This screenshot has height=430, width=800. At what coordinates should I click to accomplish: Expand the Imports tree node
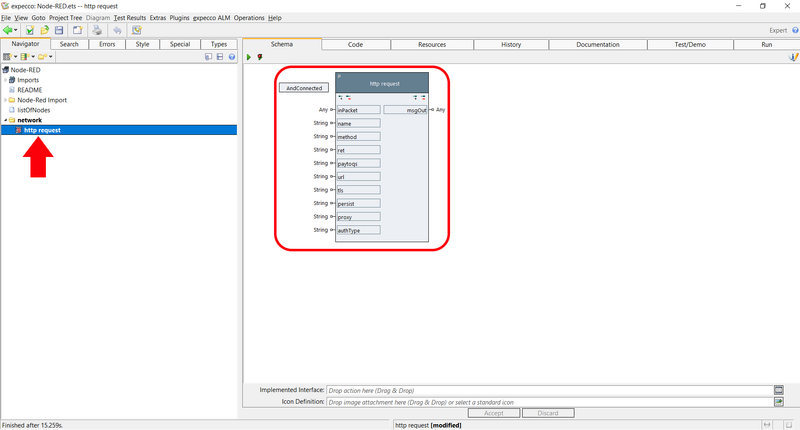5,80
